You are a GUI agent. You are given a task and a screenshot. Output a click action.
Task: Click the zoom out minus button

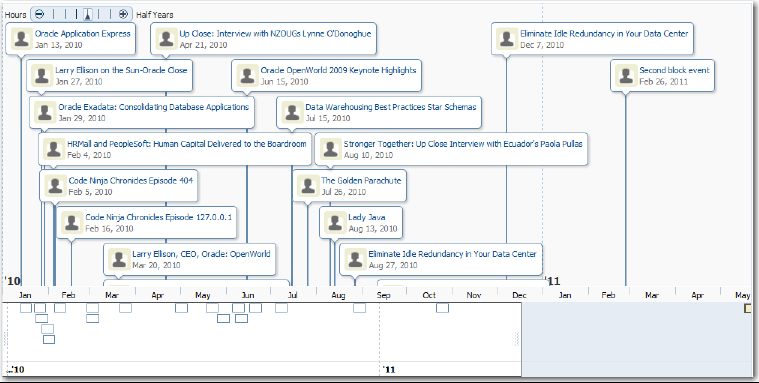[40, 15]
